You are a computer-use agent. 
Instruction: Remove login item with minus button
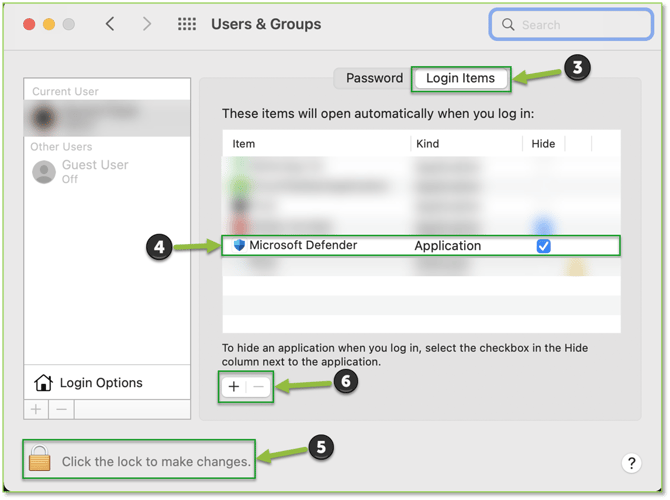(259, 386)
